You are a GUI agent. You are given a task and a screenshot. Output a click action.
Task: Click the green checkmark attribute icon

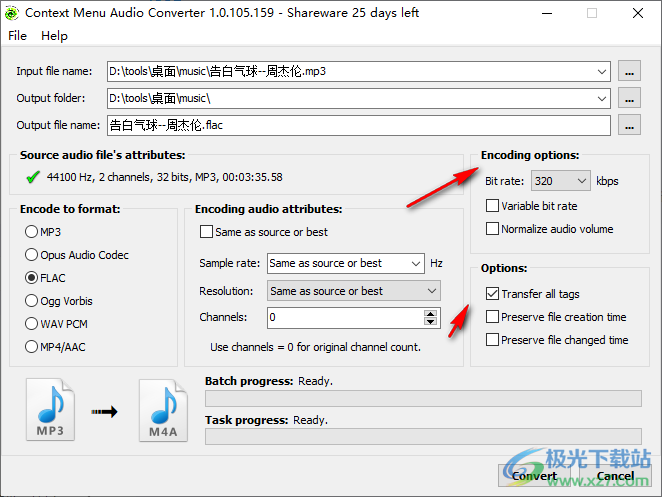pos(33,177)
